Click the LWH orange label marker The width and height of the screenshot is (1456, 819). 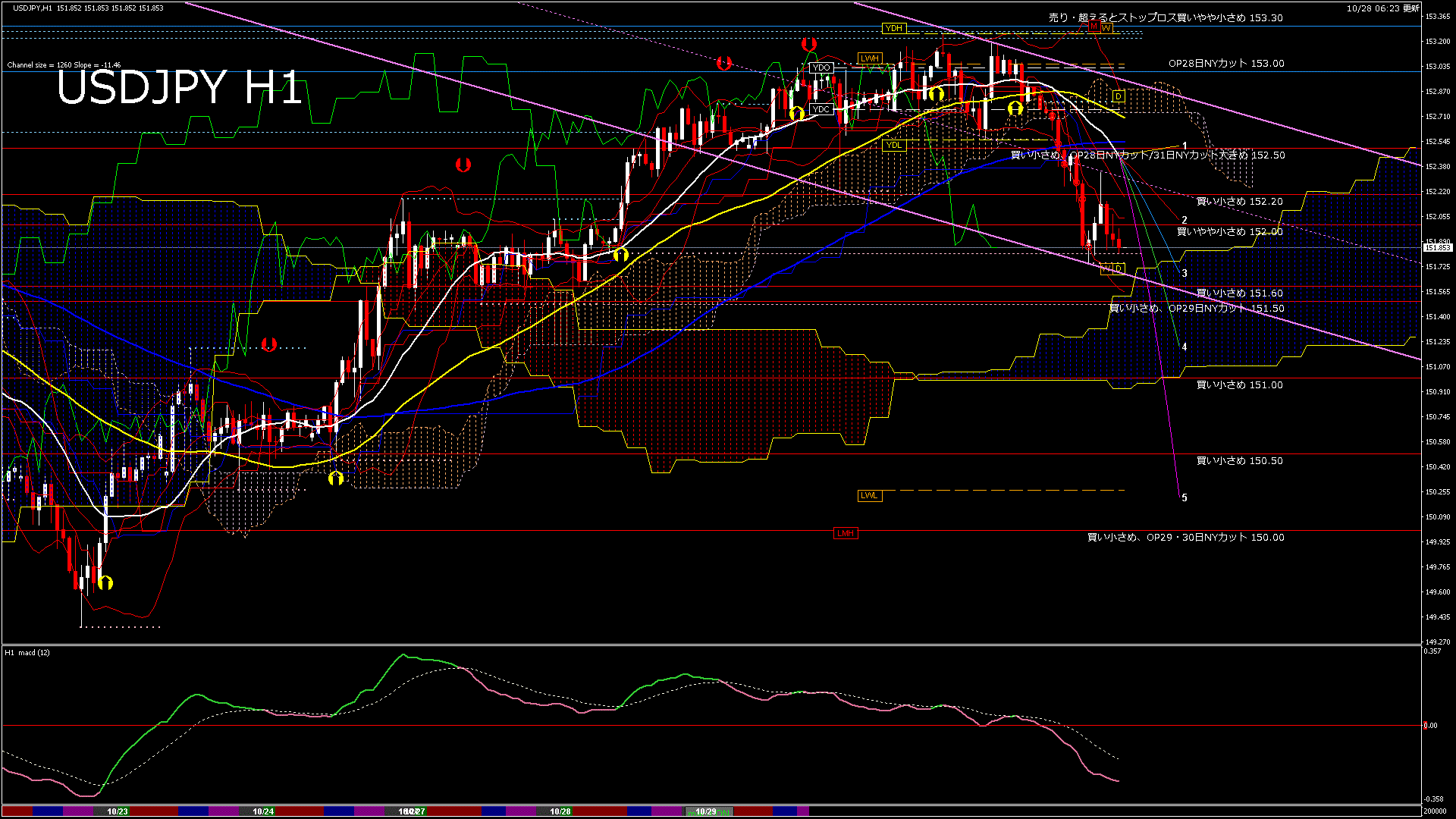coord(869,58)
